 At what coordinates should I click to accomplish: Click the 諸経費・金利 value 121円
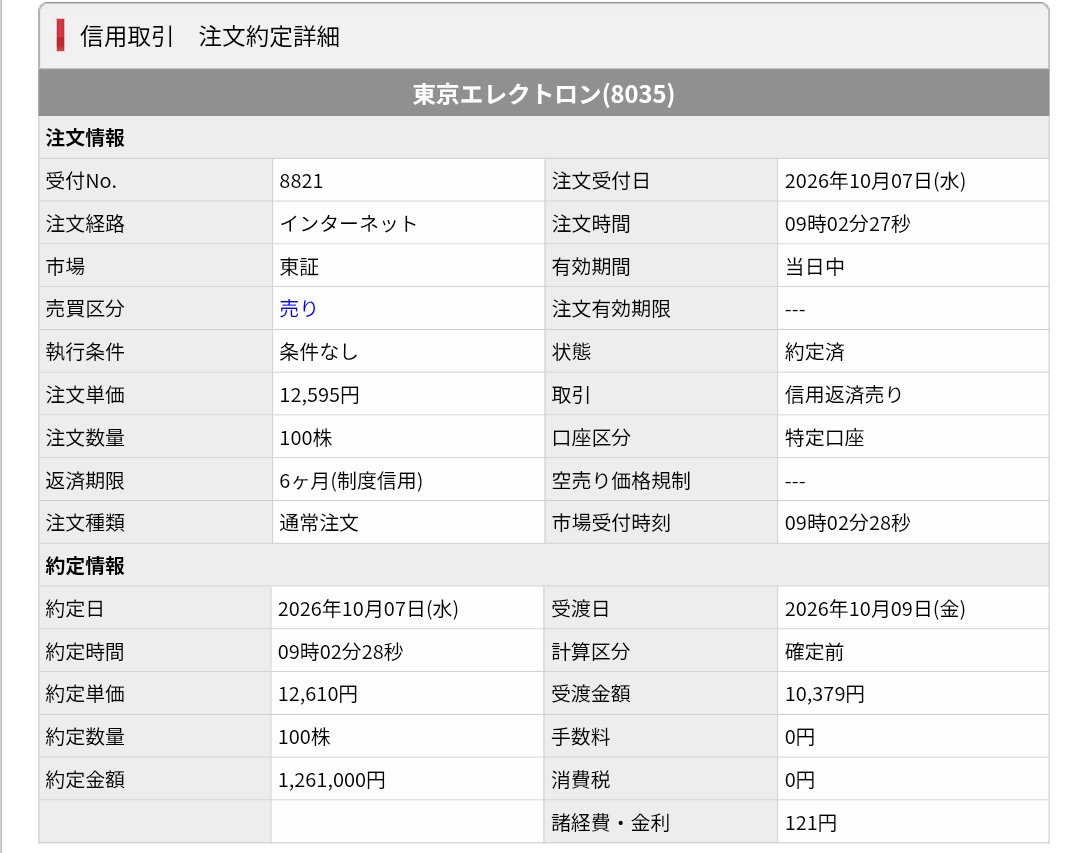pyautogui.click(x=811, y=823)
